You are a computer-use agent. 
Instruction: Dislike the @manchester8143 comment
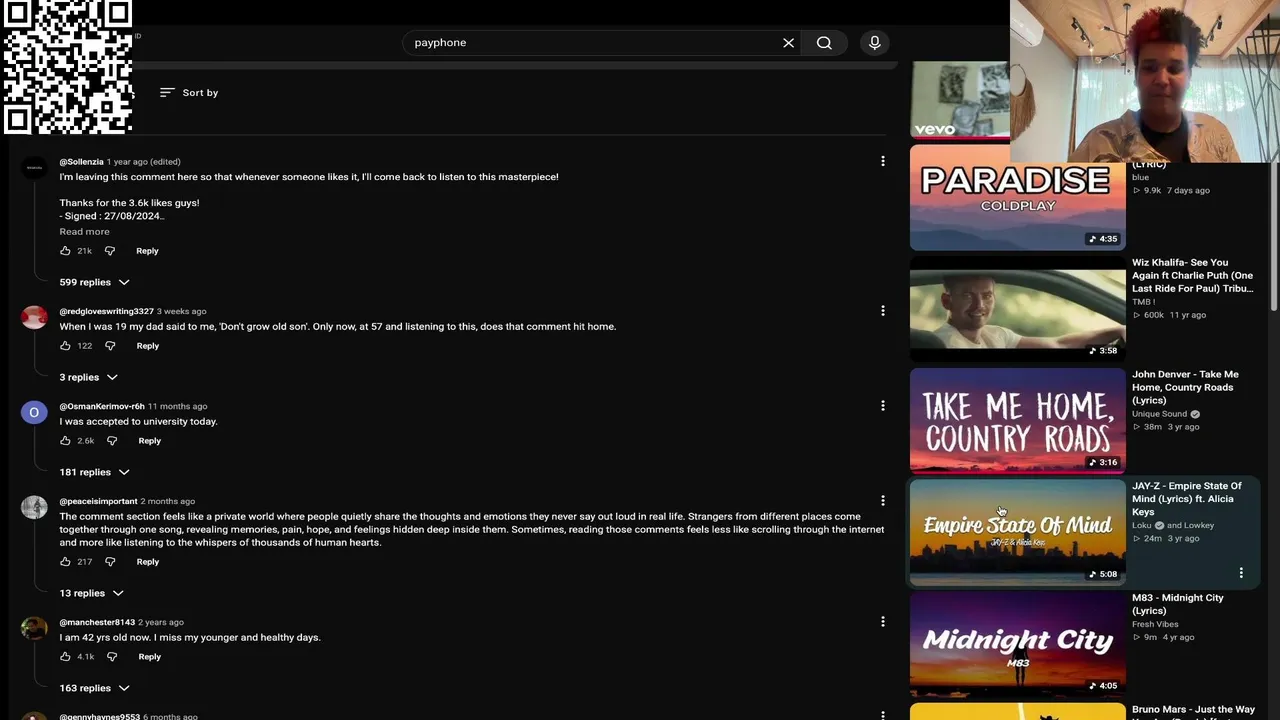(x=112, y=657)
